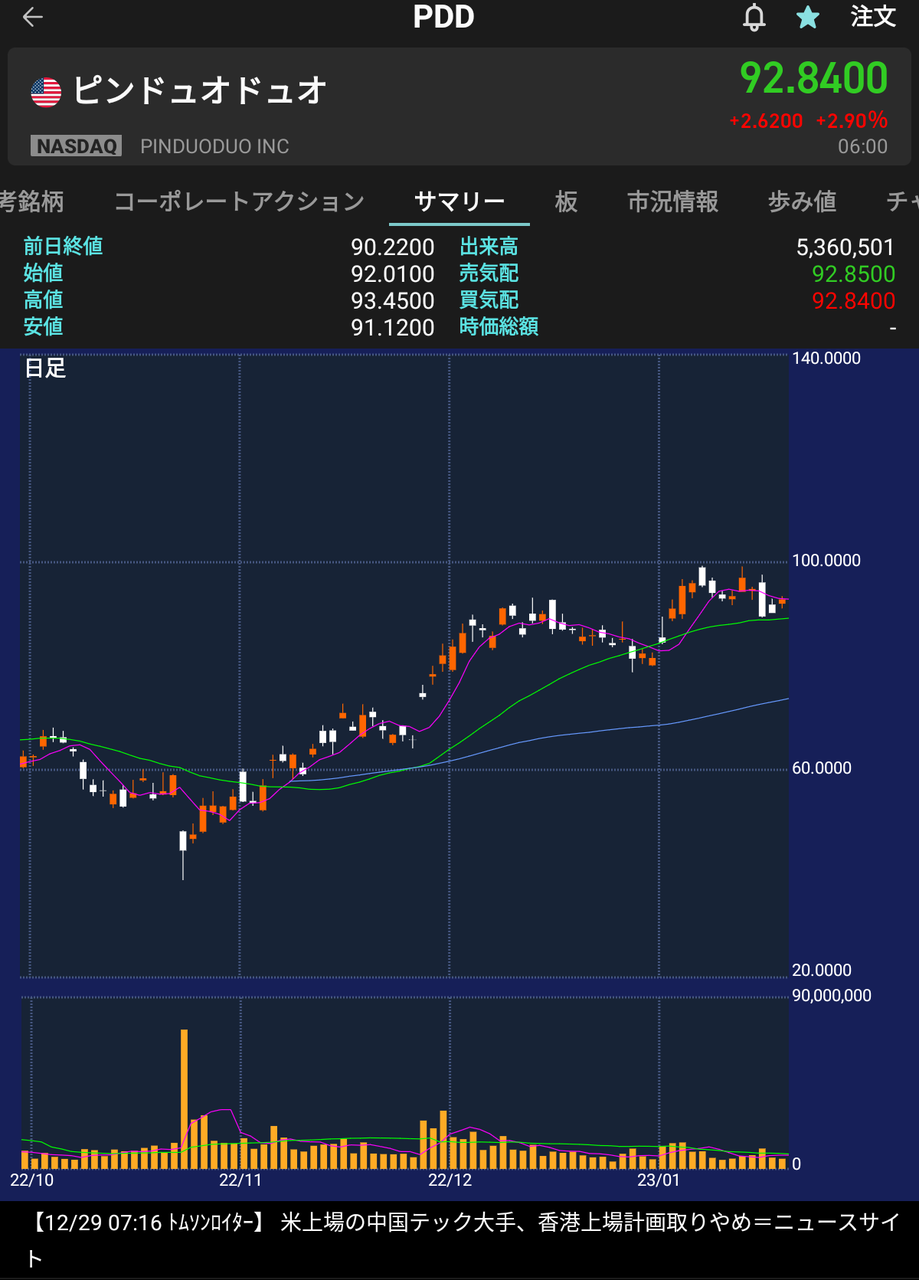The image size is (919, 1280).
Task: Tap the 売気配 price 92.8500
Action: 853,274
